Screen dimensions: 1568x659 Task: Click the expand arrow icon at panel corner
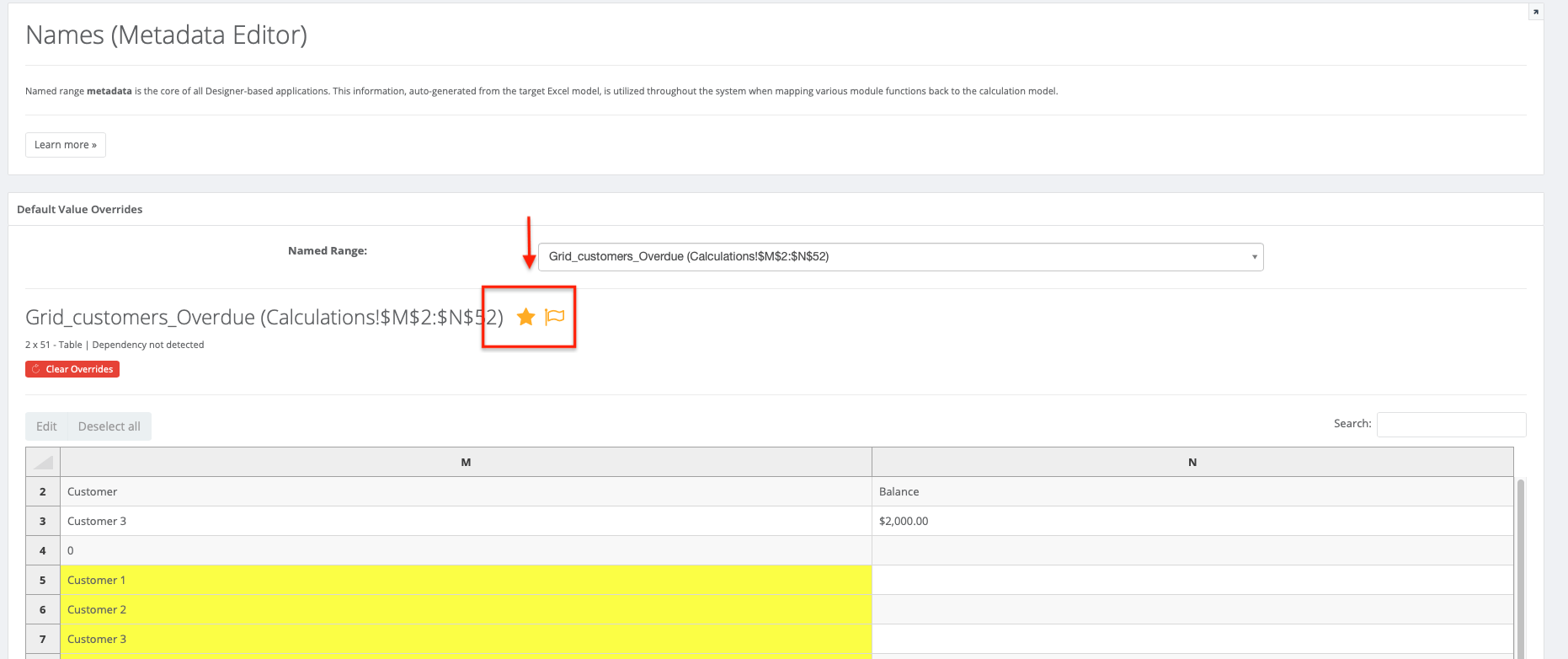click(x=1535, y=12)
